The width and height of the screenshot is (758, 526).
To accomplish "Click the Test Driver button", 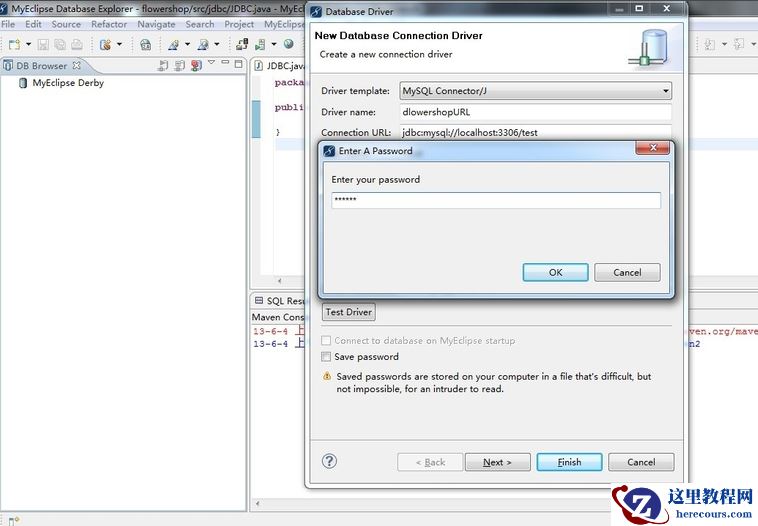I will tap(349, 312).
